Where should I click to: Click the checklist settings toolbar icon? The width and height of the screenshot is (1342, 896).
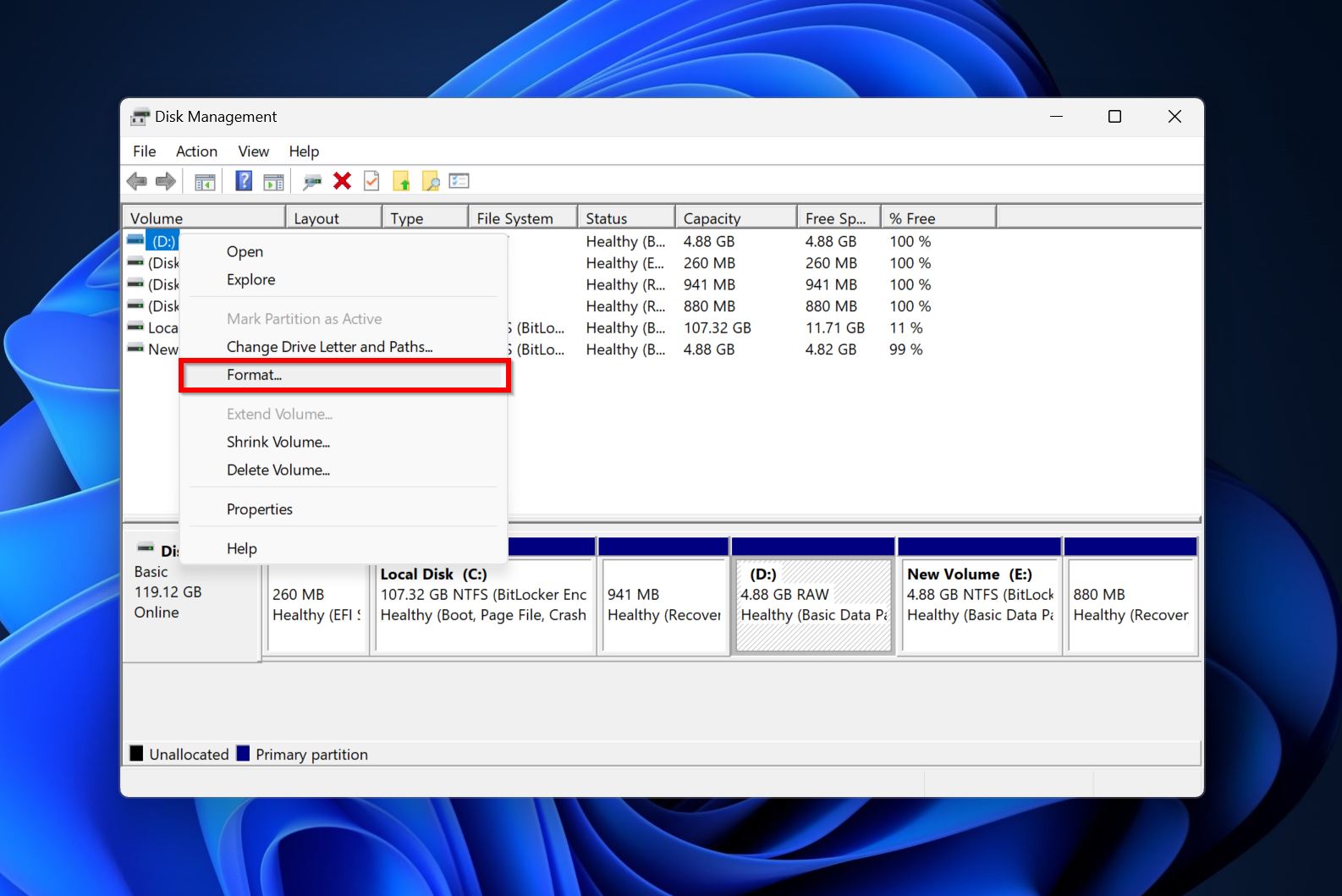[x=459, y=181]
